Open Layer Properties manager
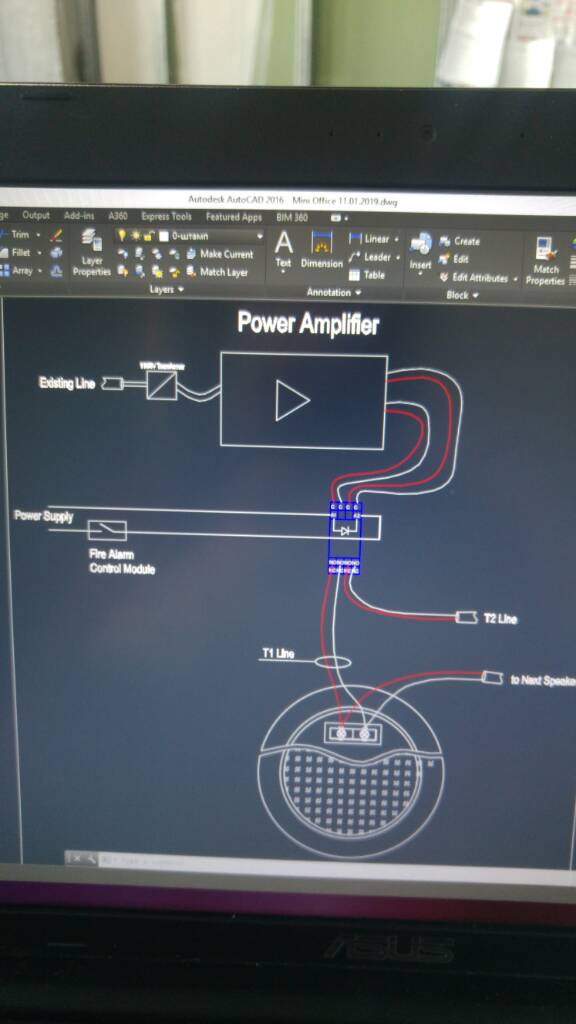The height and width of the screenshot is (1024, 576). click(91, 254)
